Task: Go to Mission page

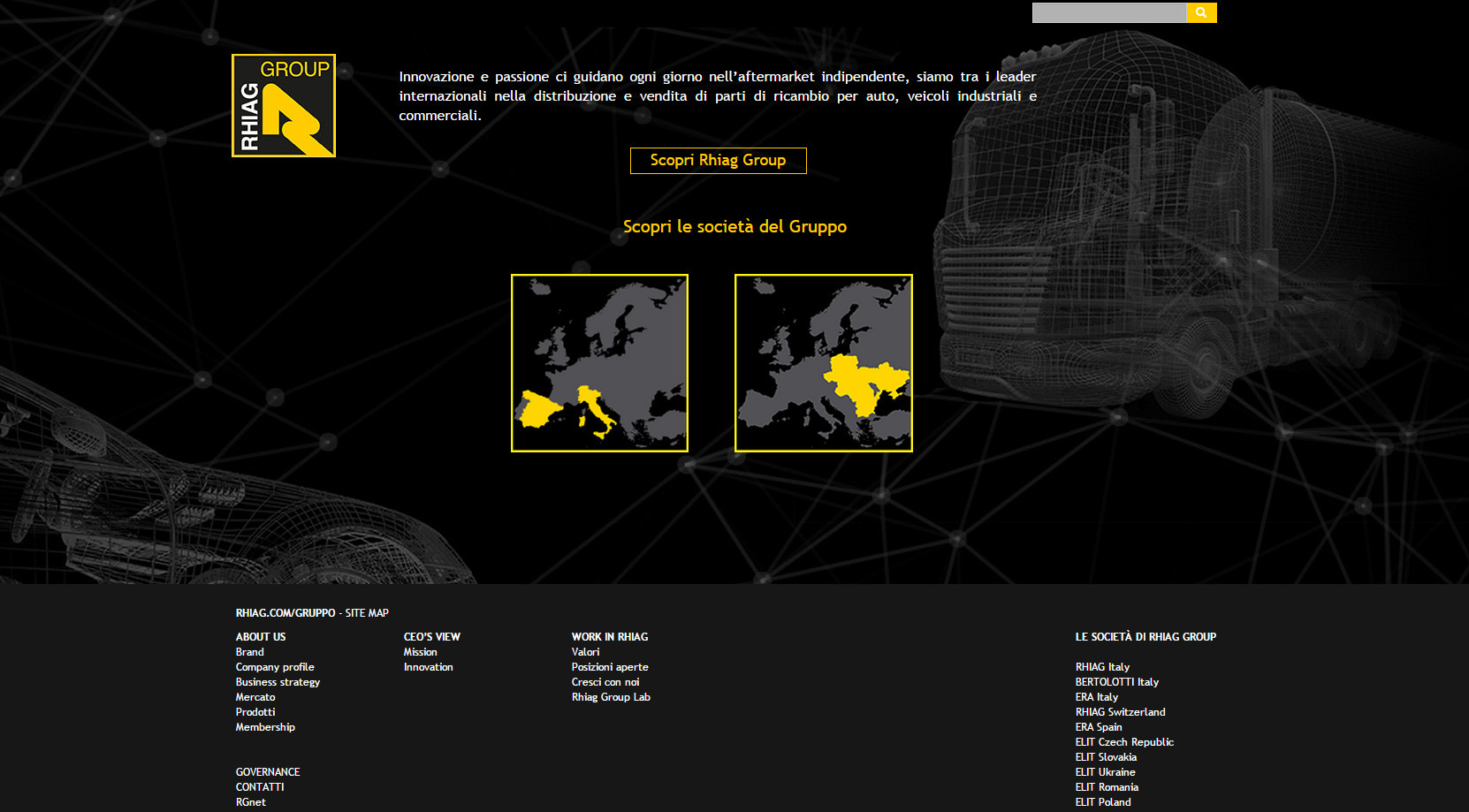Action: 421,652
